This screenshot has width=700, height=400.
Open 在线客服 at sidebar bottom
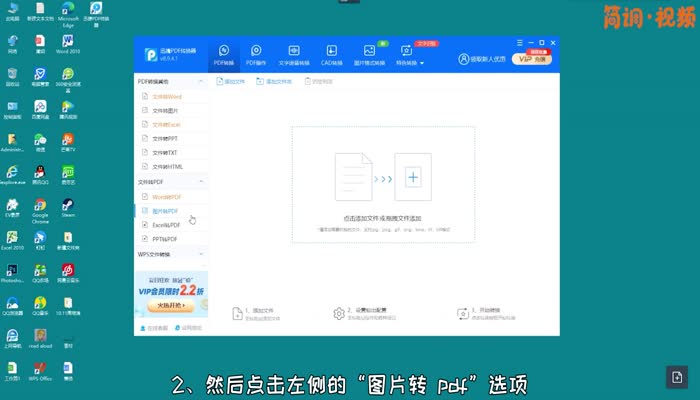click(155, 328)
